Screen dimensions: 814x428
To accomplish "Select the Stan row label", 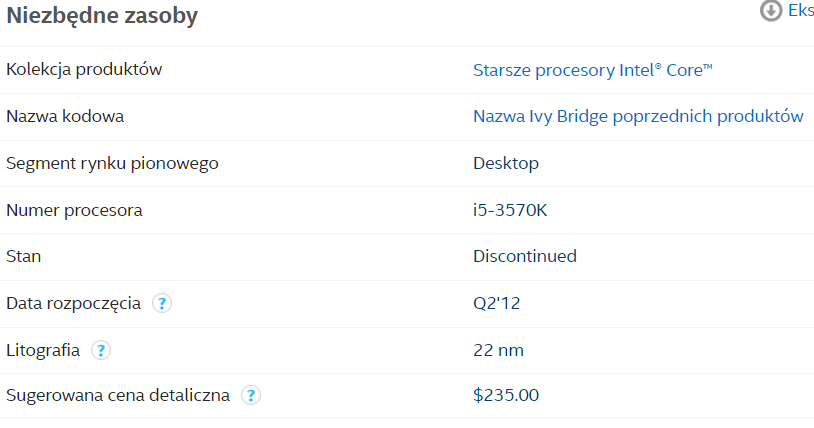I will click(23, 256).
